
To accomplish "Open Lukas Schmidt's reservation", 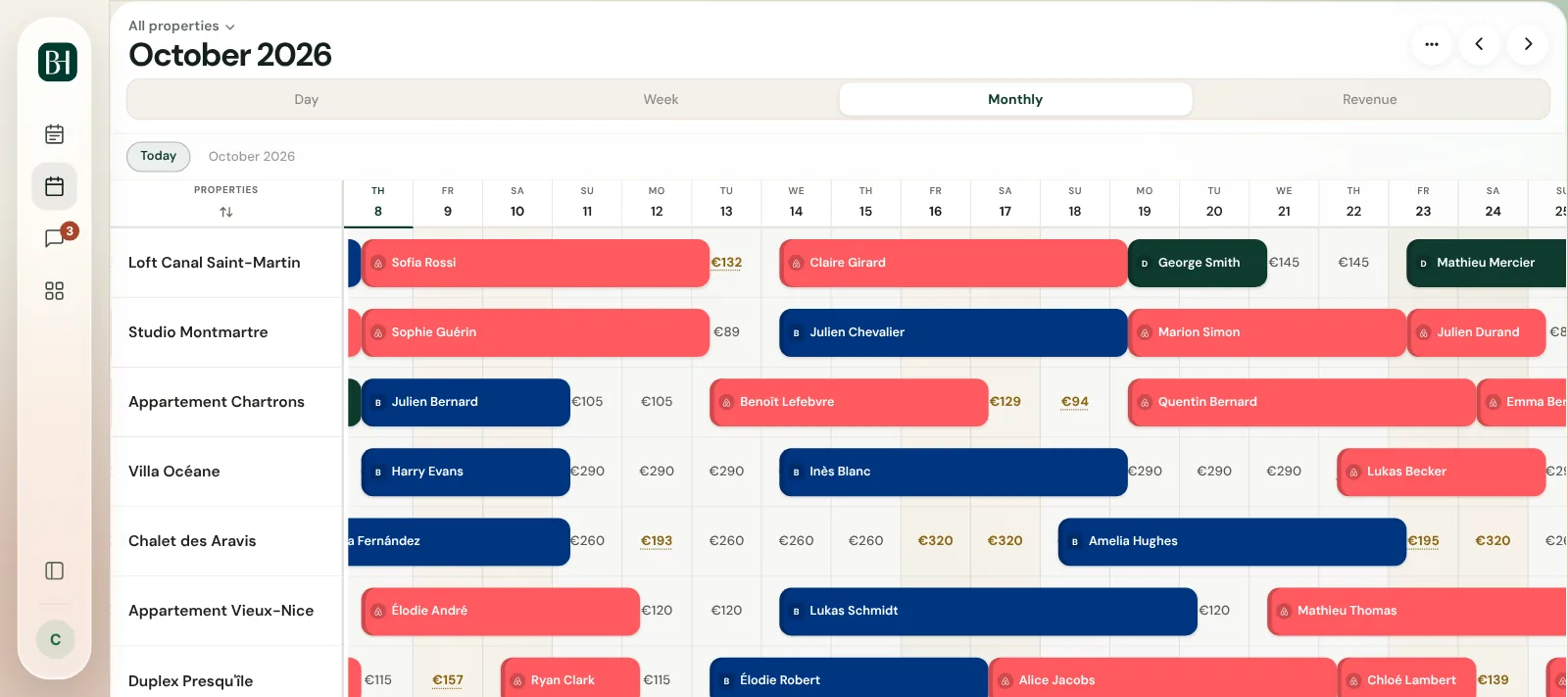I will pyautogui.click(x=988, y=611).
